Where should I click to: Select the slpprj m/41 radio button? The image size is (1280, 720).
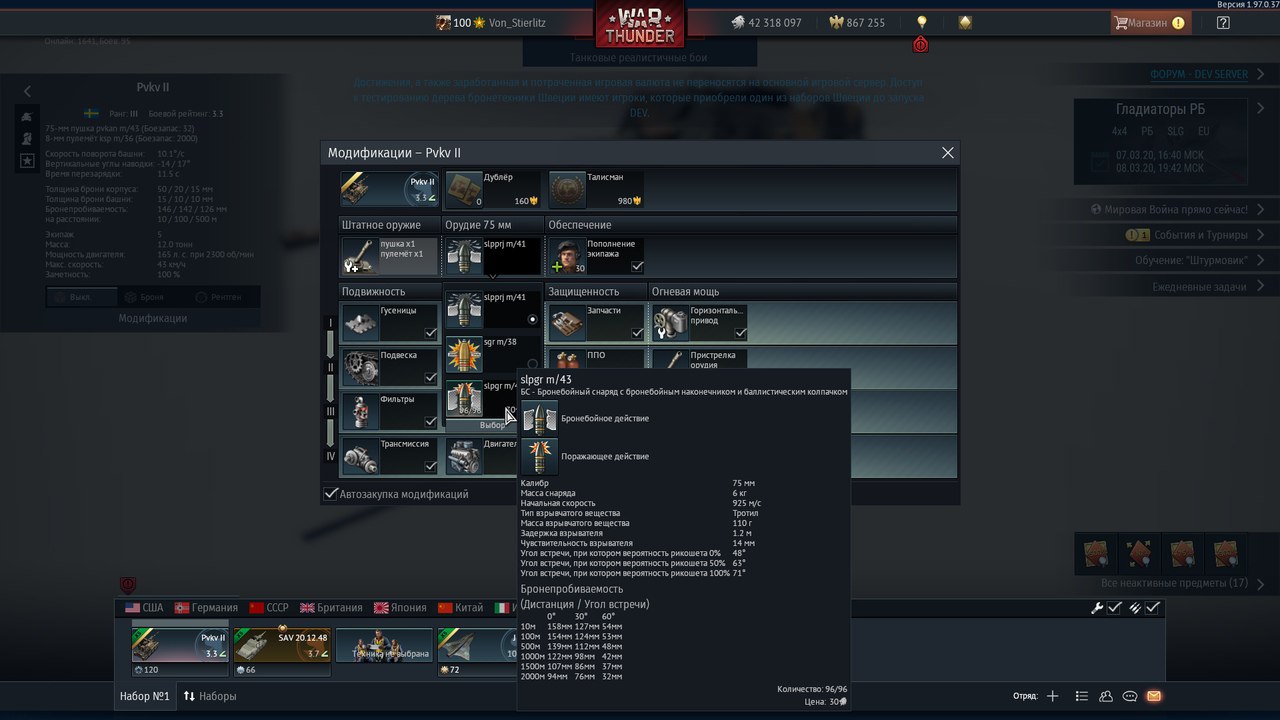[532, 320]
